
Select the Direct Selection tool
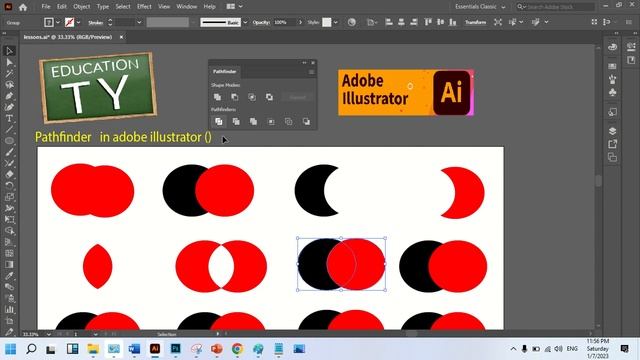[x=9, y=62]
